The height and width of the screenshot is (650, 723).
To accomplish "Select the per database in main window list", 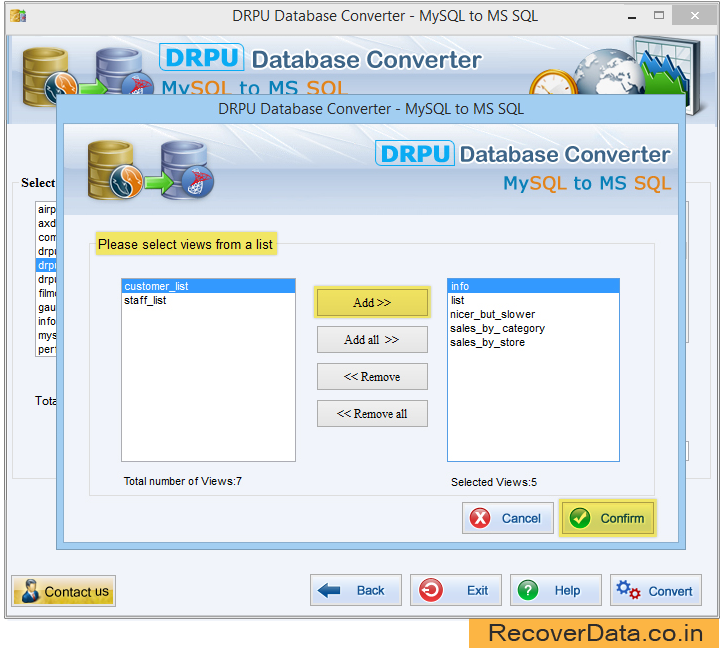I will [x=46, y=349].
